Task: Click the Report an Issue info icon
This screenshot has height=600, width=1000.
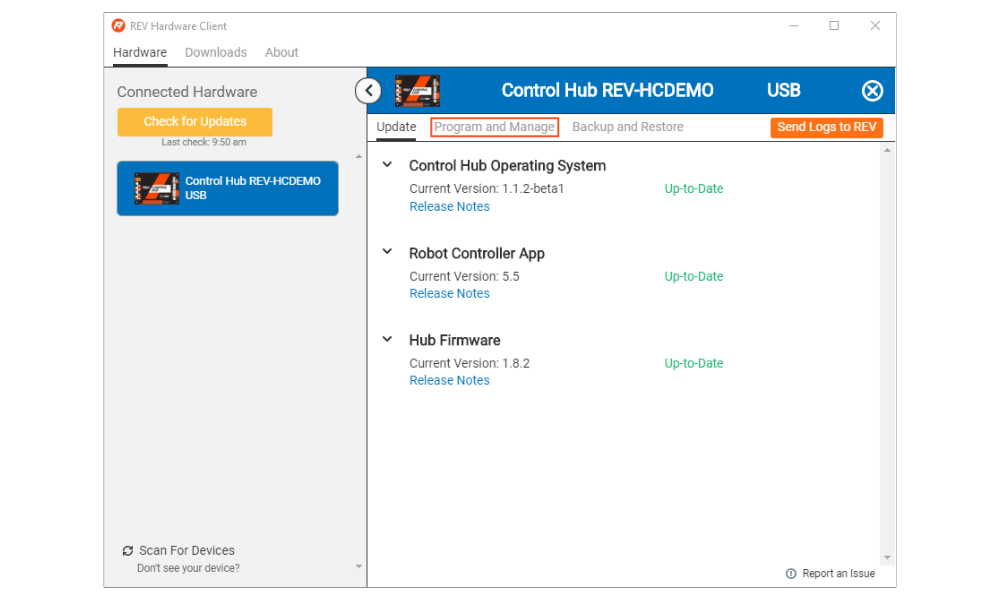Action: pos(791,574)
